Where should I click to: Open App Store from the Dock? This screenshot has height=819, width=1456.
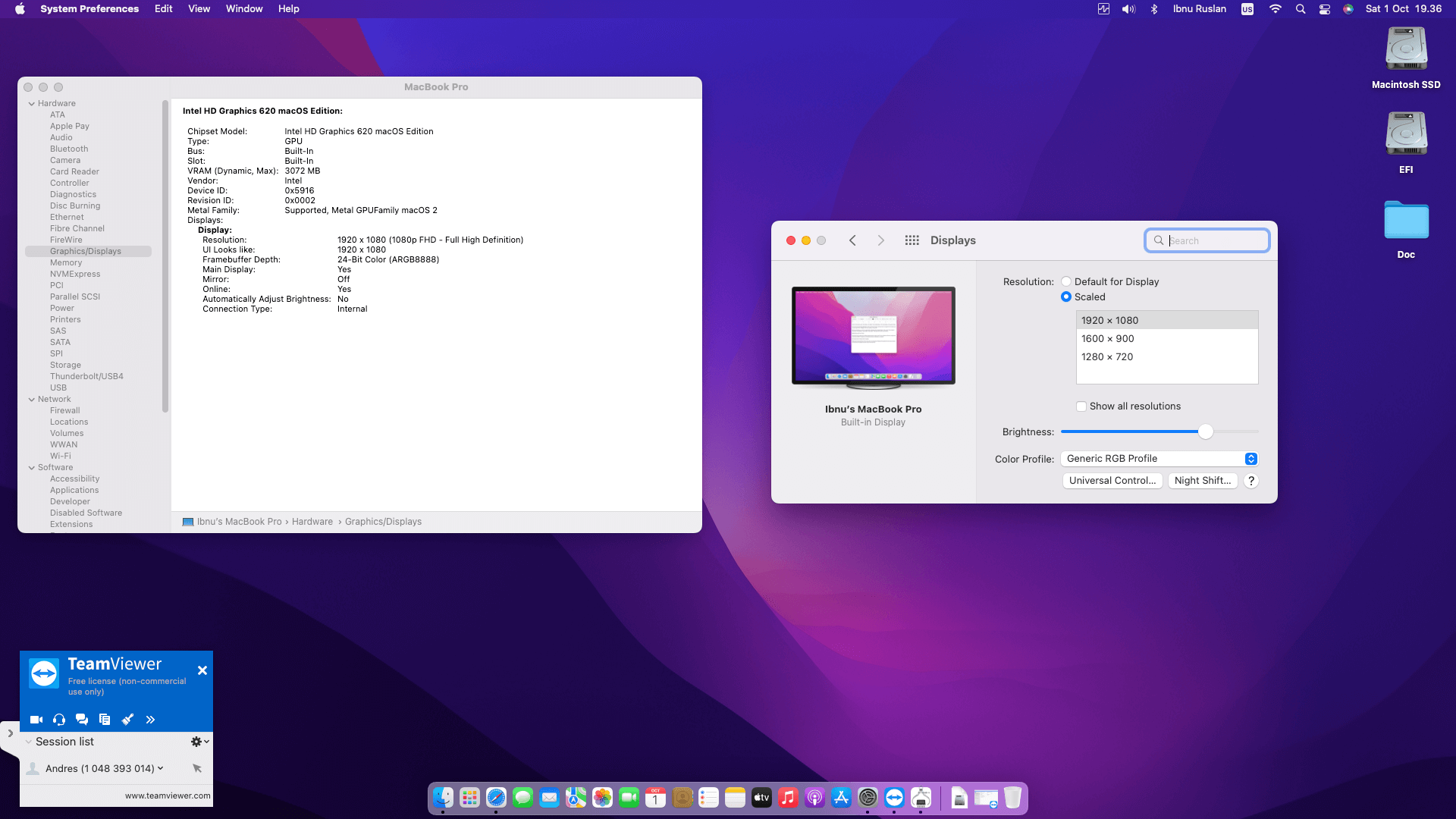coord(841,798)
